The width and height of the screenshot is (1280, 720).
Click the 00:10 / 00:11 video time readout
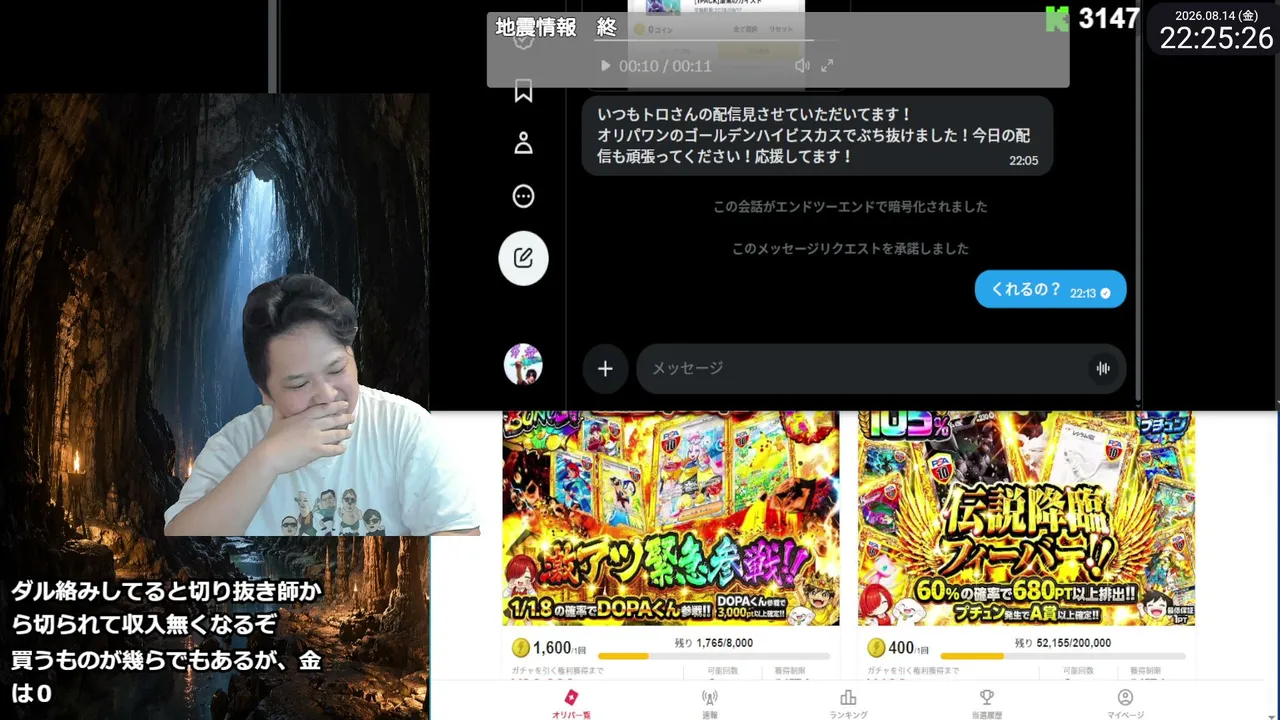[x=665, y=66]
